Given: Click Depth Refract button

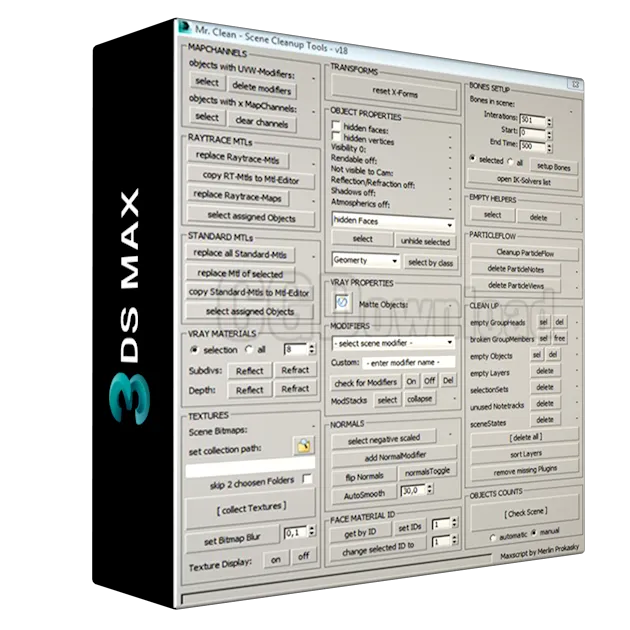Looking at the screenshot, I should (x=295, y=389).
